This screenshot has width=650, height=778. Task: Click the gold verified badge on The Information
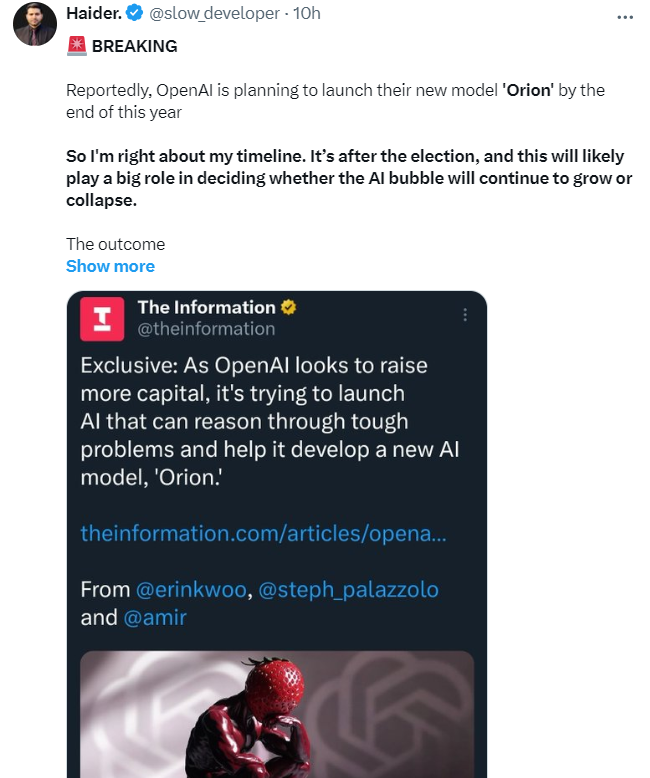click(x=288, y=308)
